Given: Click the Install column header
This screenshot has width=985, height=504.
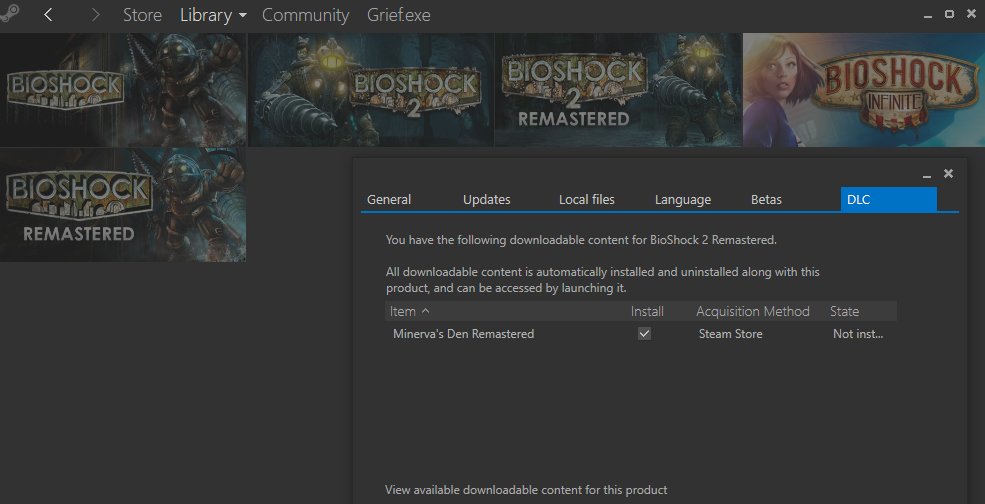Looking at the screenshot, I should 647,311.
